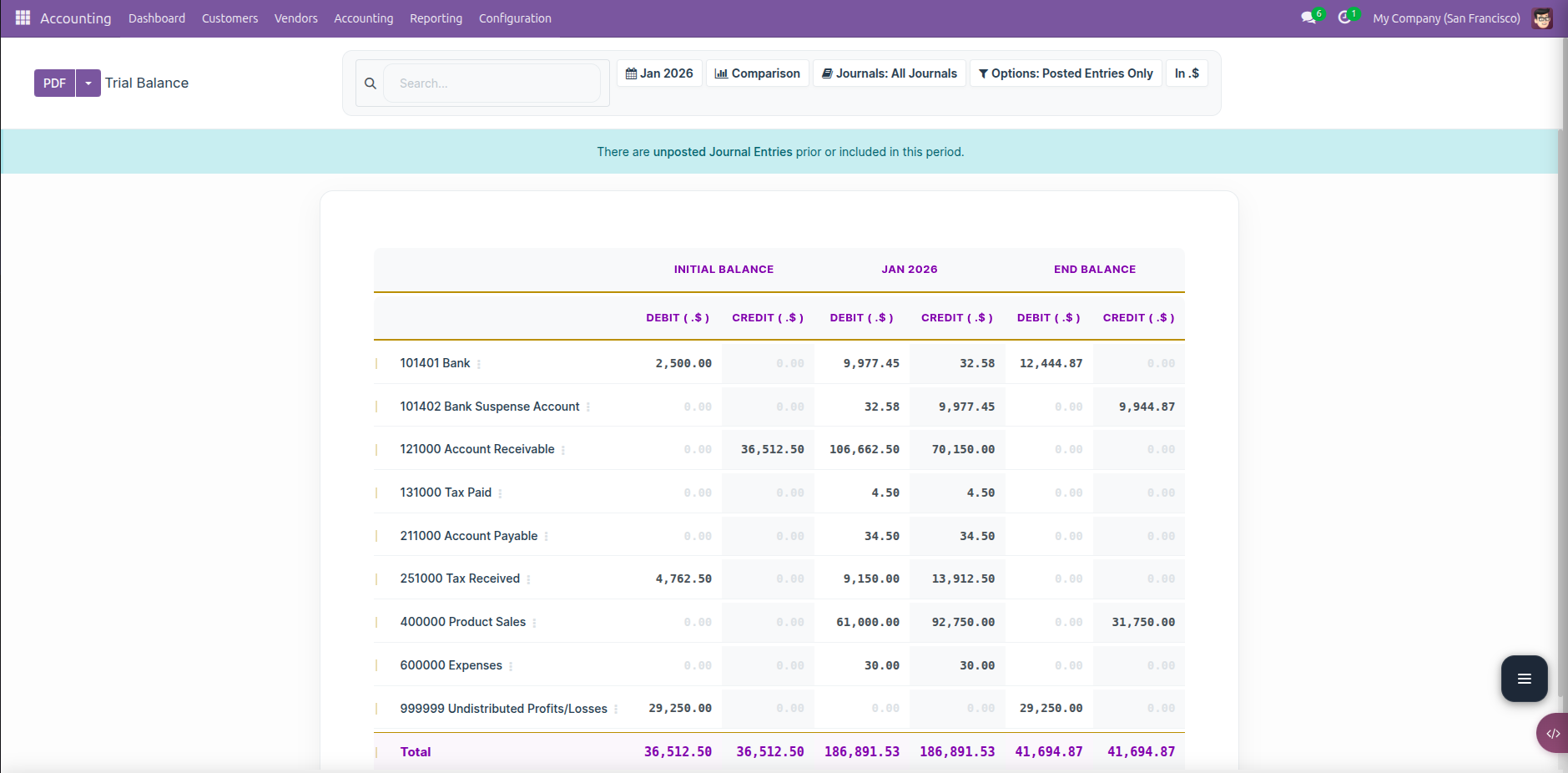This screenshot has width=1568, height=773.
Task: Open the conversations chat bubble icon
Action: 1308,18
